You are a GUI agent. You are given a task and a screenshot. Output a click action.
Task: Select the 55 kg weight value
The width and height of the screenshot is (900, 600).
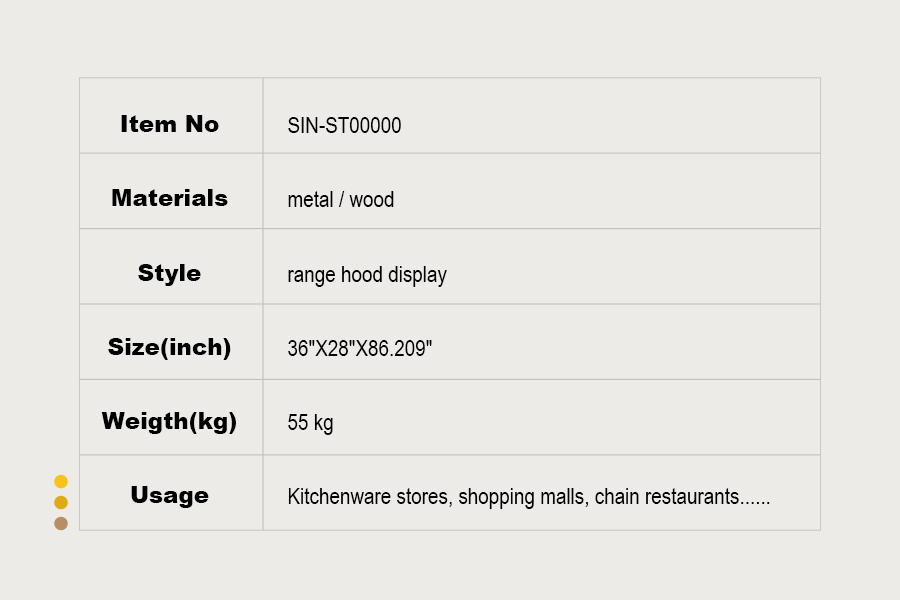310,423
